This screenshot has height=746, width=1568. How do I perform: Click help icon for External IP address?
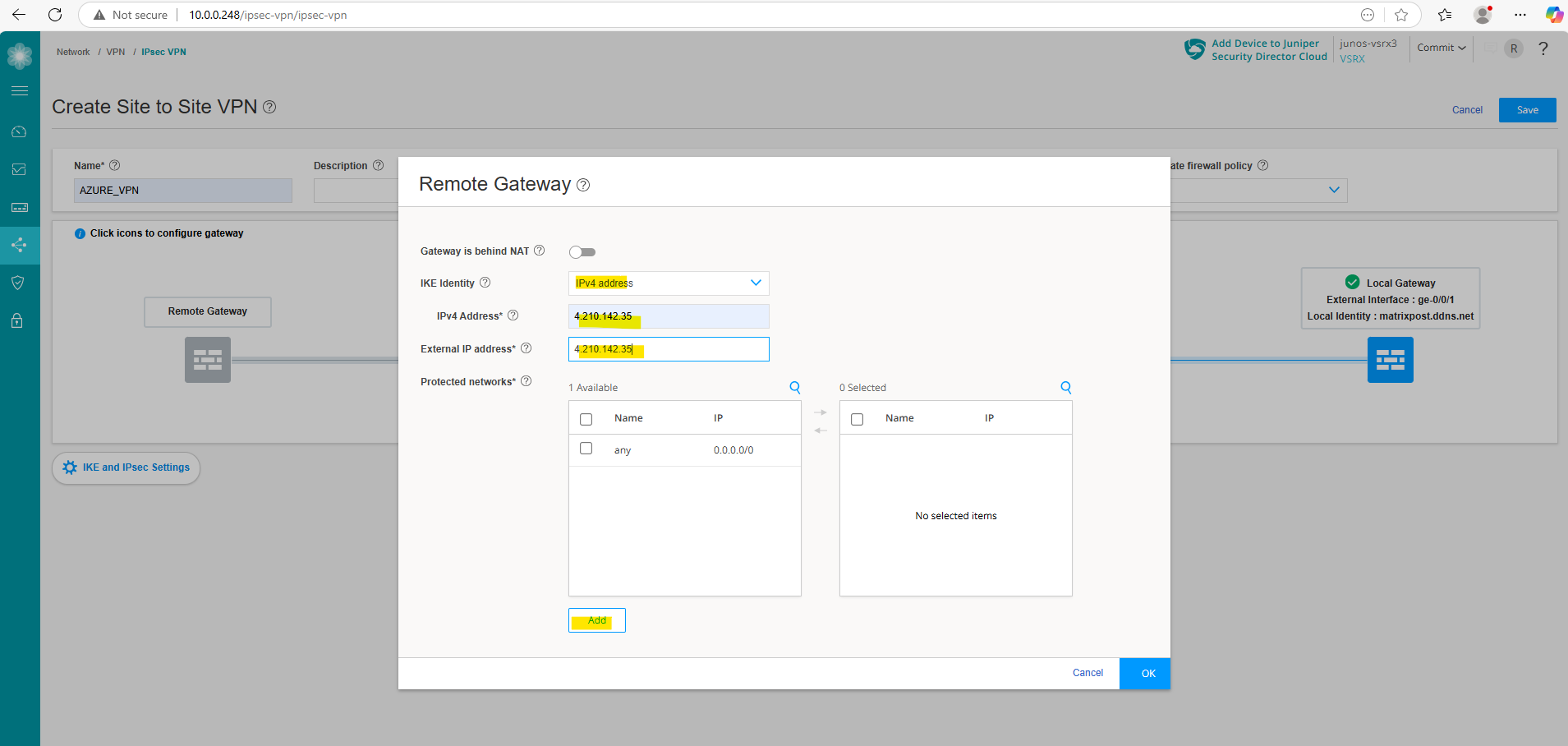pyautogui.click(x=526, y=348)
